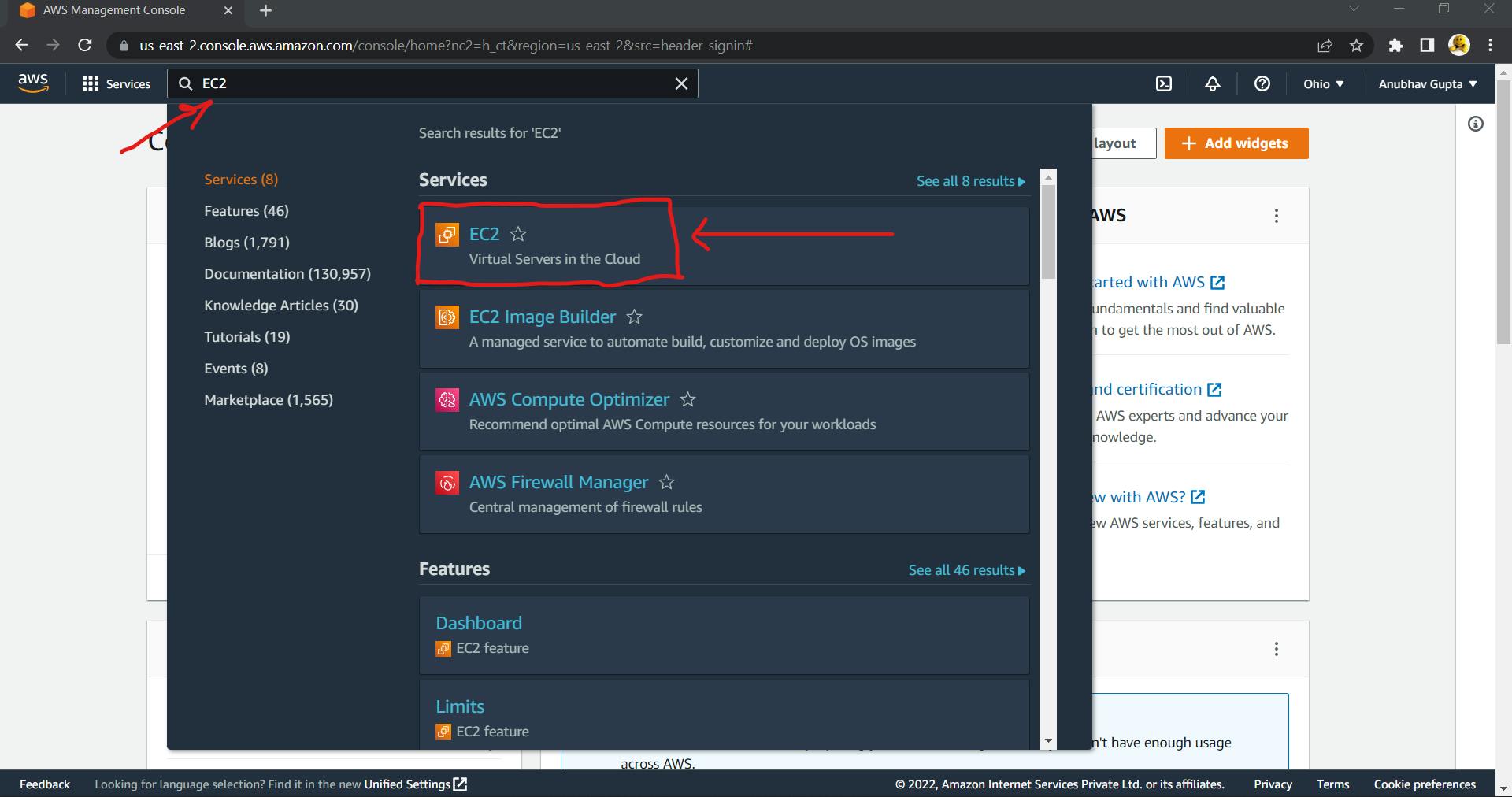
Task: Go back in browser history
Action: (x=21, y=46)
